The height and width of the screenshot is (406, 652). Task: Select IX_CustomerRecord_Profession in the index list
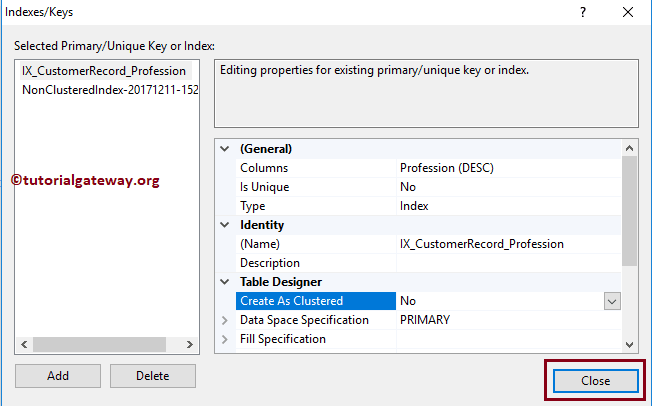point(104,71)
